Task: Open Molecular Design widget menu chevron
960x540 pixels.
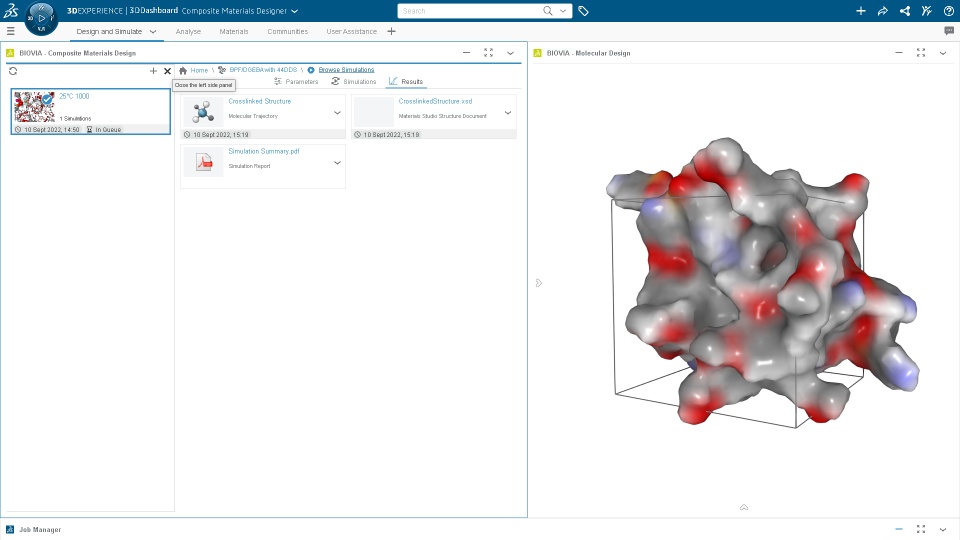Action: pos(943,53)
